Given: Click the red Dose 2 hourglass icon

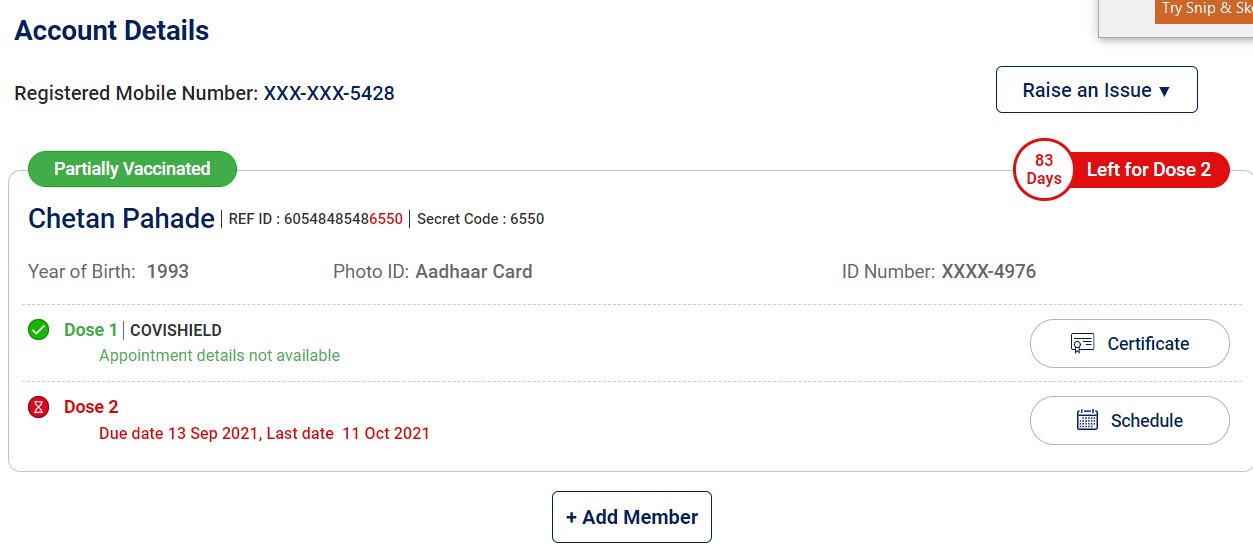Looking at the screenshot, I should (39, 407).
